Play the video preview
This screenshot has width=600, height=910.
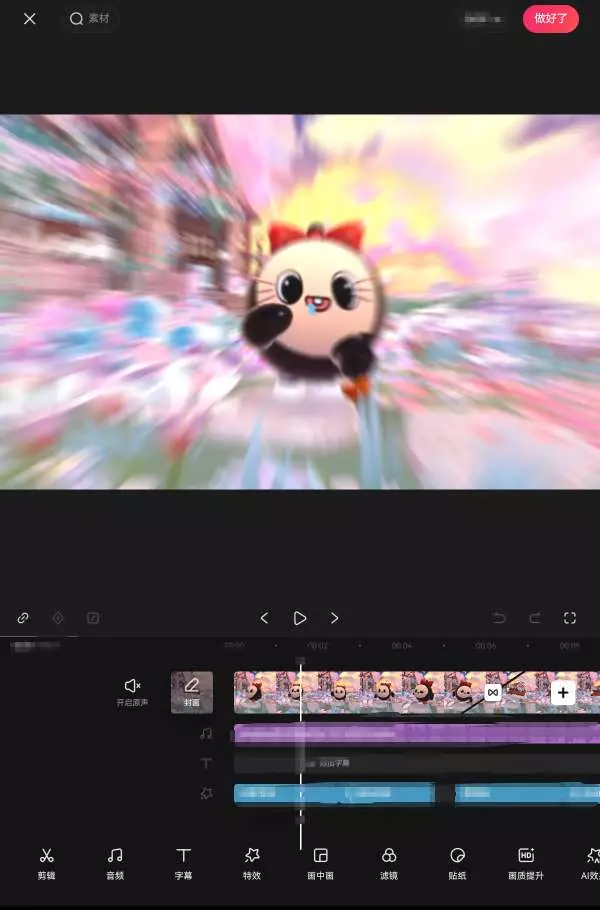pyautogui.click(x=299, y=618)
